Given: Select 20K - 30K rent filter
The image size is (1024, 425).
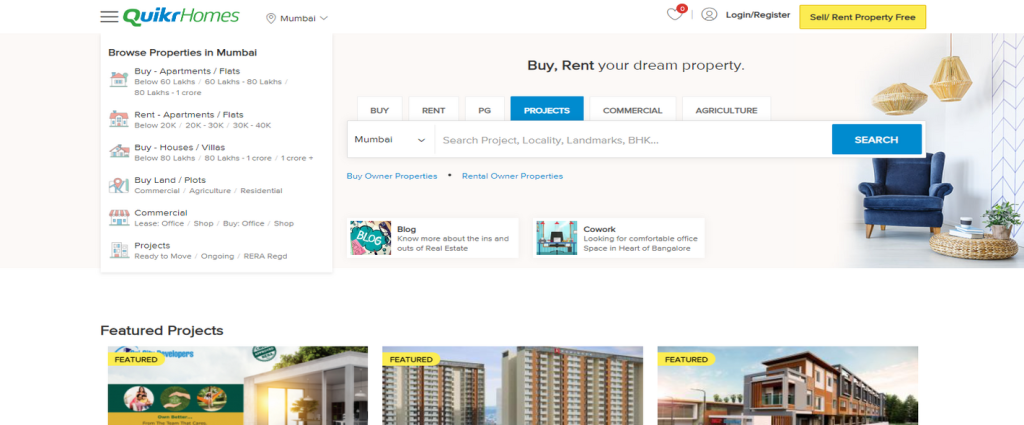Looking at the screenshot, I should point(204,125).
